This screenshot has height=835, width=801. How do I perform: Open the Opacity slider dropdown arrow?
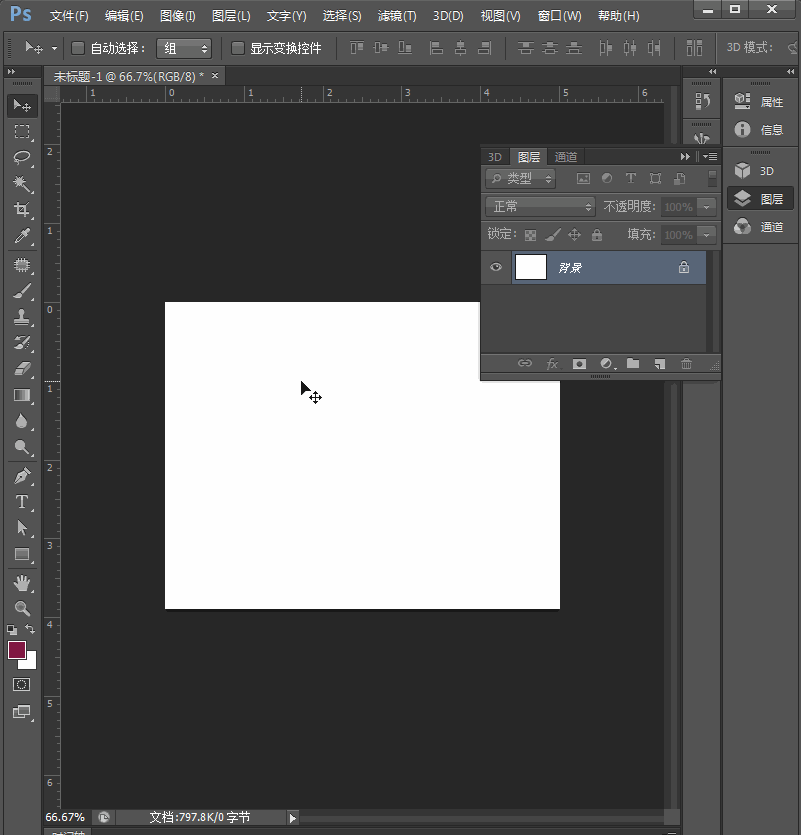[707, 207]
